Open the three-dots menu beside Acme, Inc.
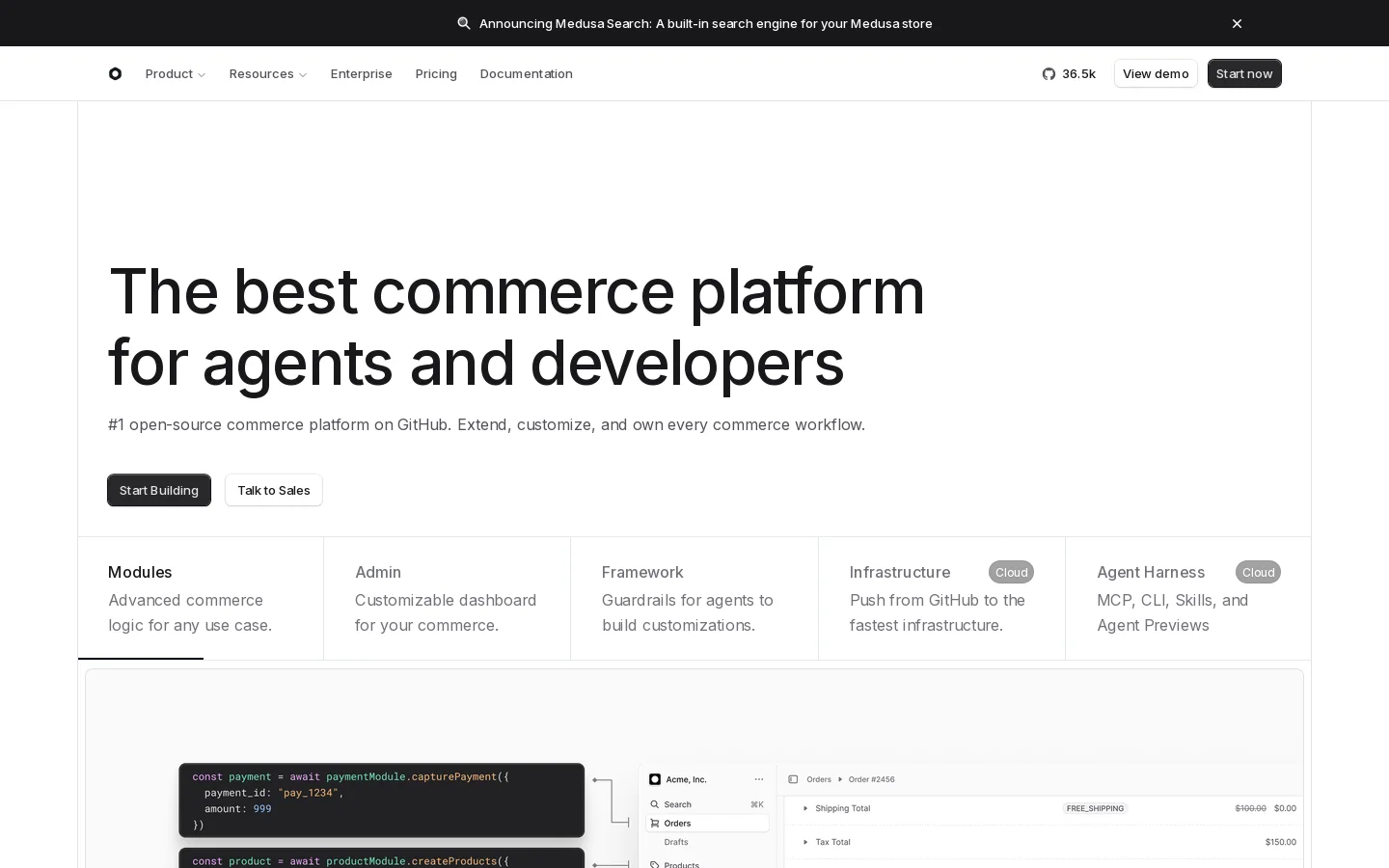Image resolution: width=1389 pixels, height=868 pixels. click(x=759, y=779)
